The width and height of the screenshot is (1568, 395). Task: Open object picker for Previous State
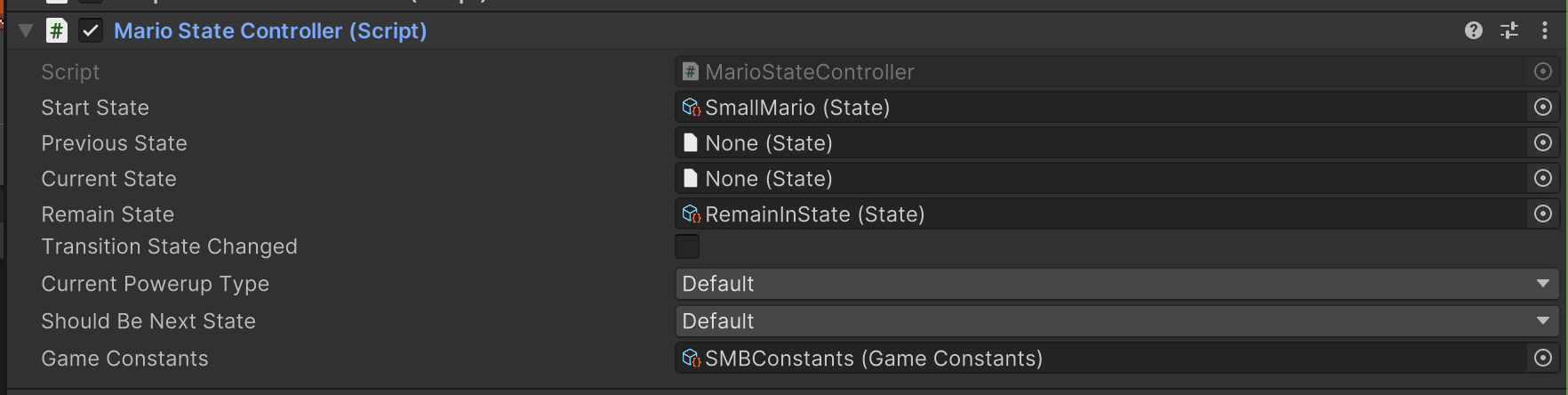click(x=1543, y=143)
